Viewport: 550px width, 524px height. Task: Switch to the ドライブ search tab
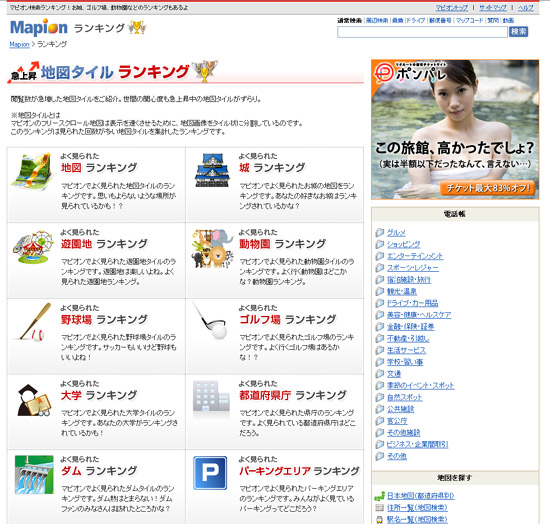click(416, 21)
